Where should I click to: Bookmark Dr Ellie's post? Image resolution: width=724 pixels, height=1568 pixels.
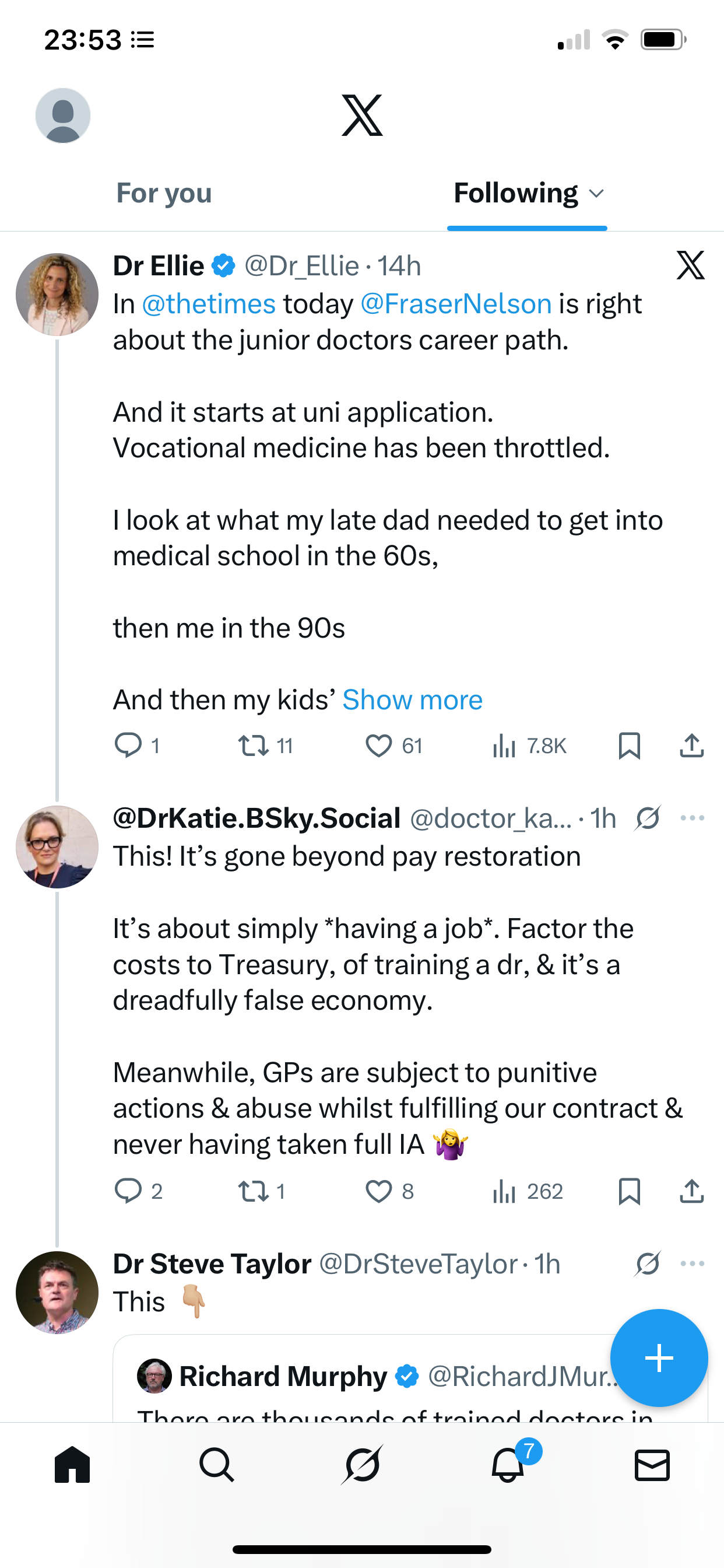629,745
